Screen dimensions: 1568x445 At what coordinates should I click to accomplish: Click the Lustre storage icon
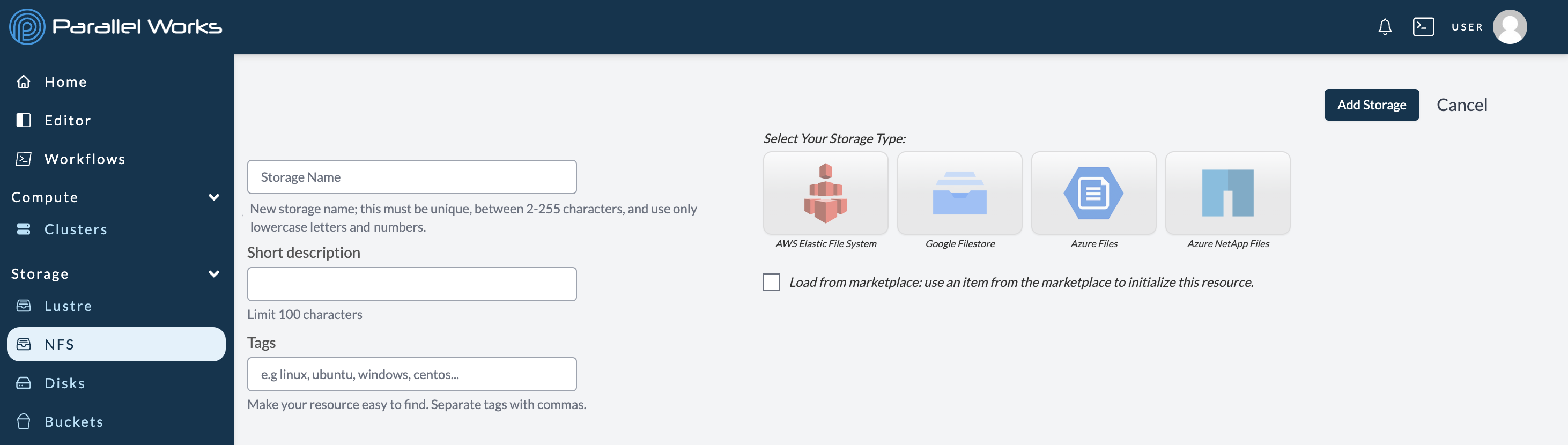click(x=24, y=306)
